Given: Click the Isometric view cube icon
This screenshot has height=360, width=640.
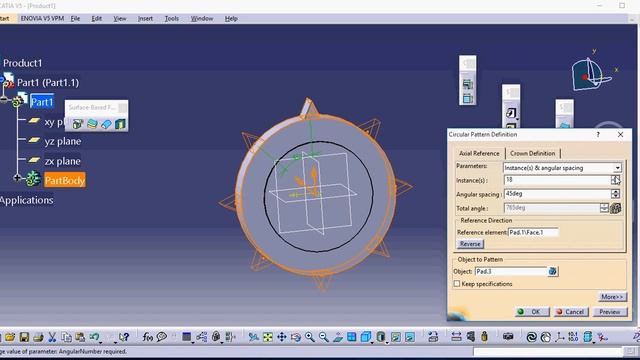Looking at the screenshot, I should (x=366, y=337).
